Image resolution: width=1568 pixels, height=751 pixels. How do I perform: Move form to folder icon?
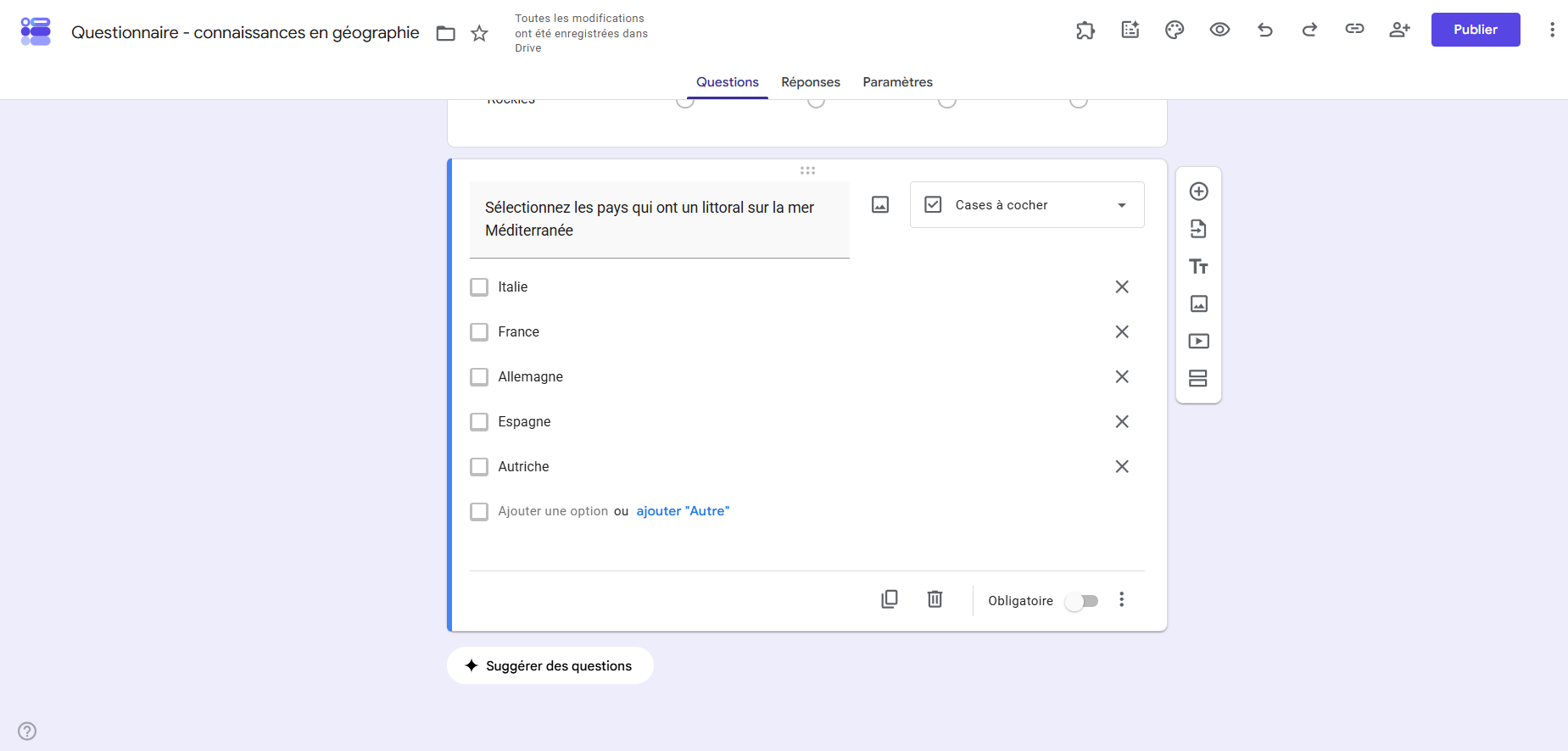445,33
